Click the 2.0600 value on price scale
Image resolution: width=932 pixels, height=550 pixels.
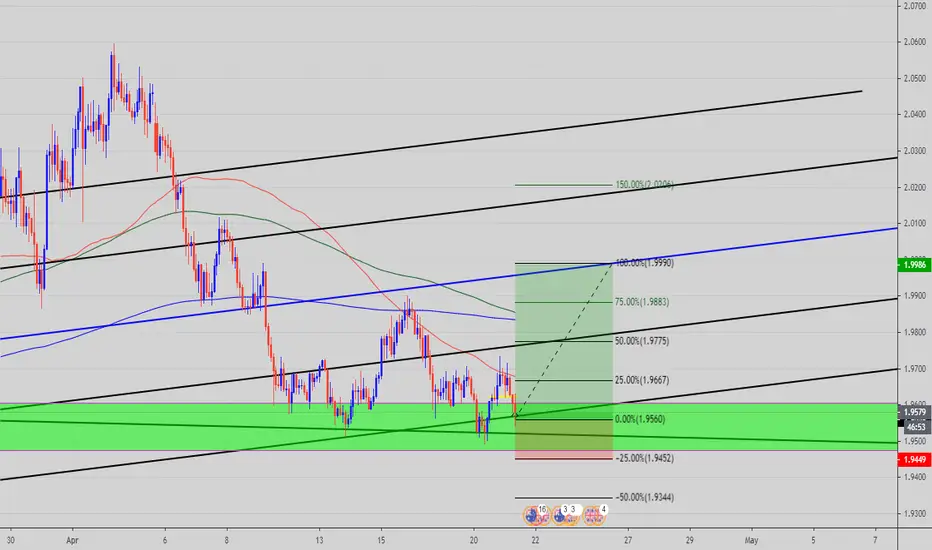point(914,42)
